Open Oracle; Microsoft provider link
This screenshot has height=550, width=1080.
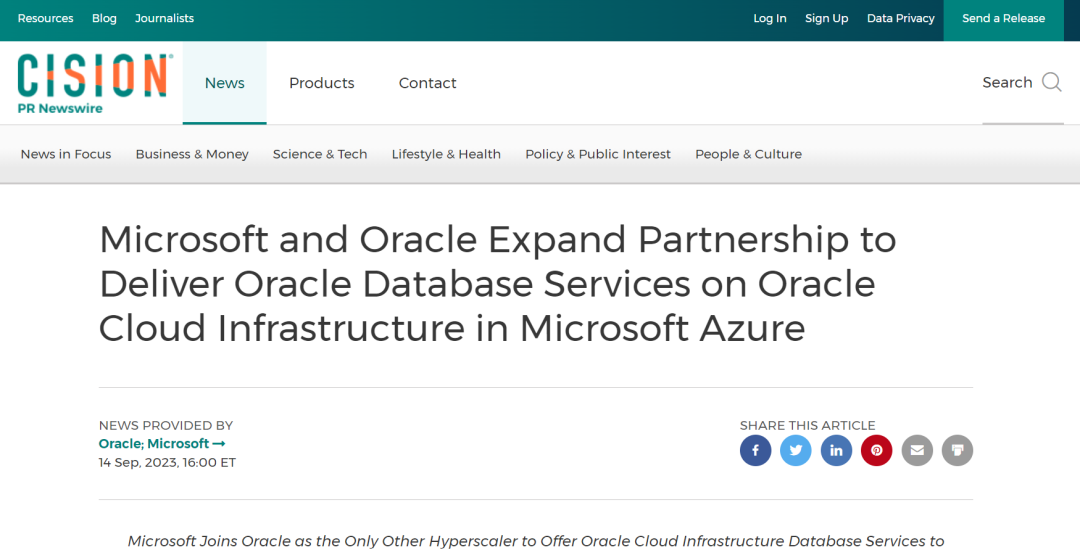162,444
